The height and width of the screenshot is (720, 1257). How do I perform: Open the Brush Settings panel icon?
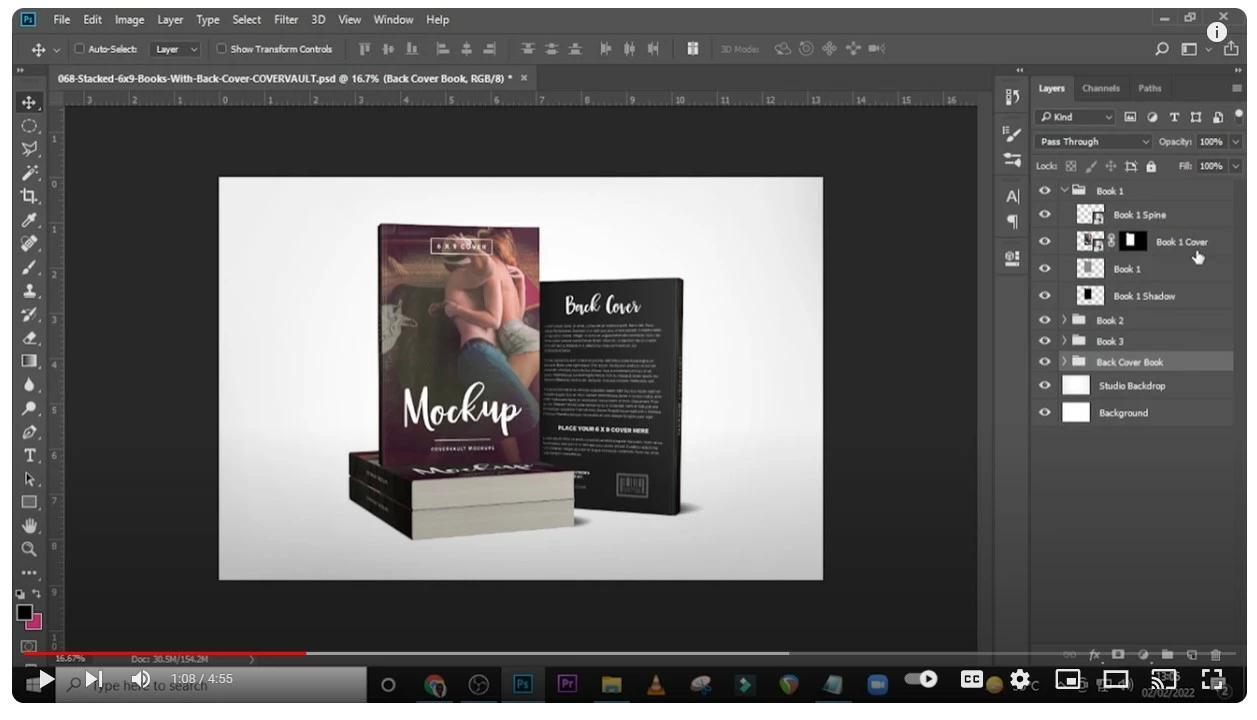tap(1012, 135)
